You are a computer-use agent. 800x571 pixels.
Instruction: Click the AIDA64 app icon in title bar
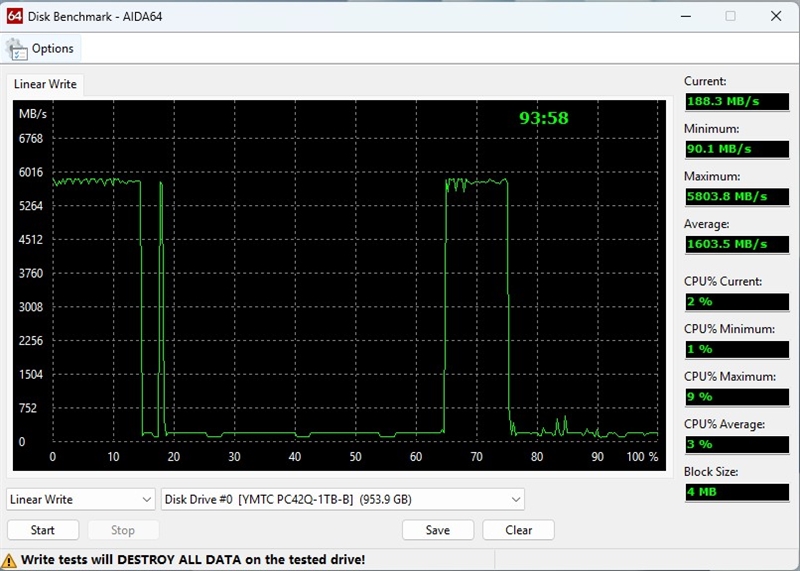pyautogui.click(x=14, y=16)
